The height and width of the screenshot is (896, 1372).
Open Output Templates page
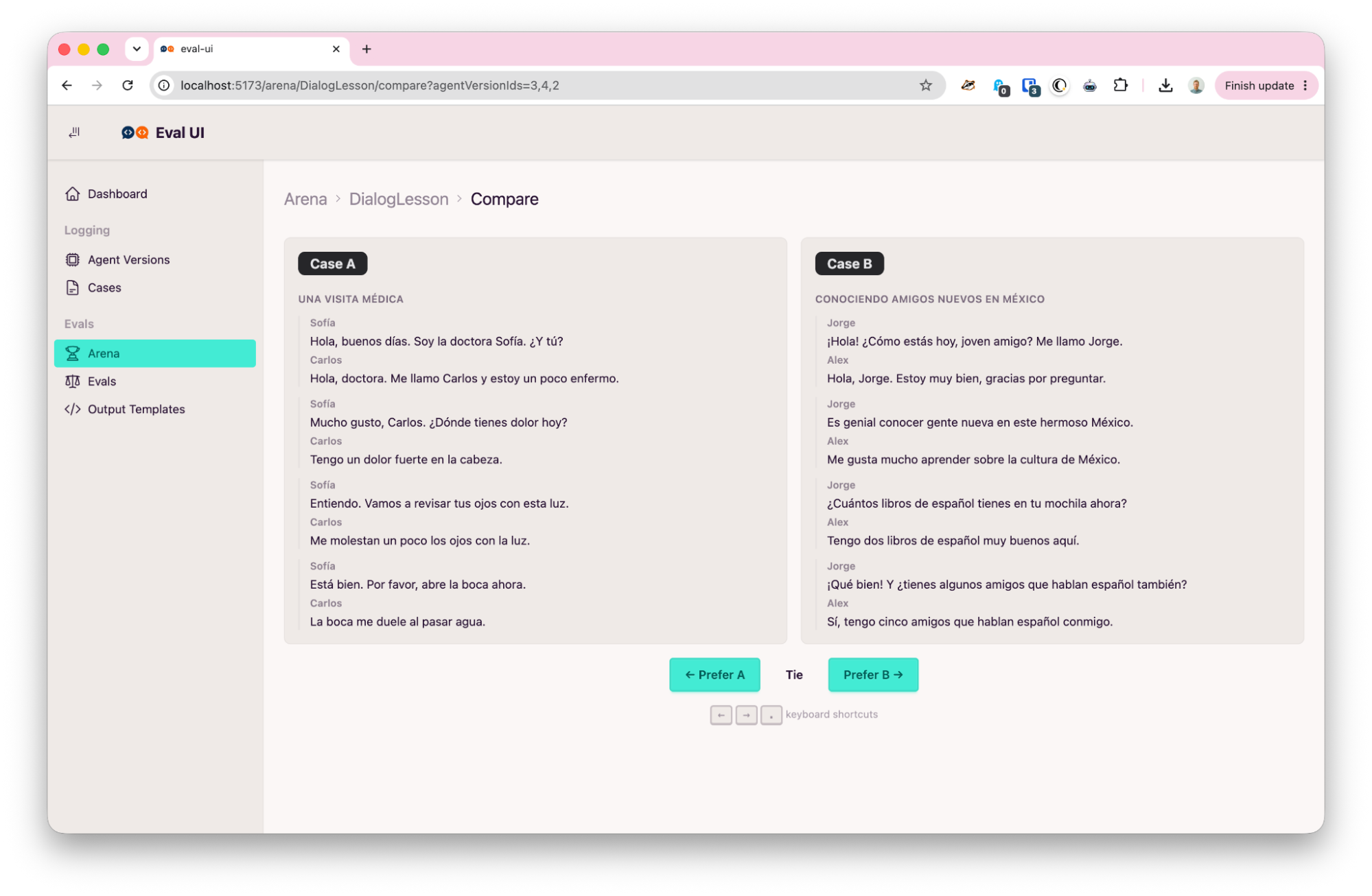[x=155, y=409]
